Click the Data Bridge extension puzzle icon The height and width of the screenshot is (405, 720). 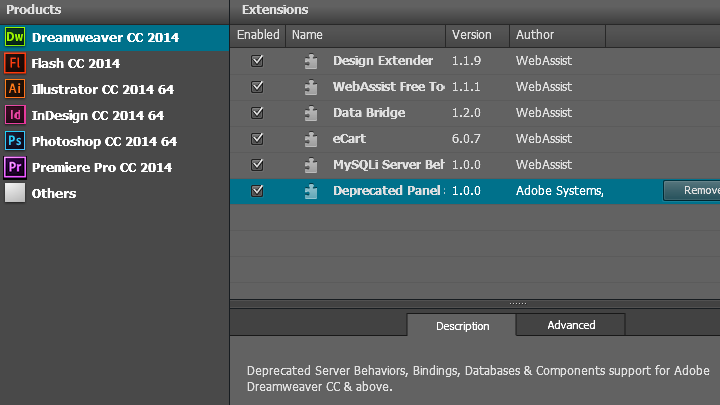311,113
